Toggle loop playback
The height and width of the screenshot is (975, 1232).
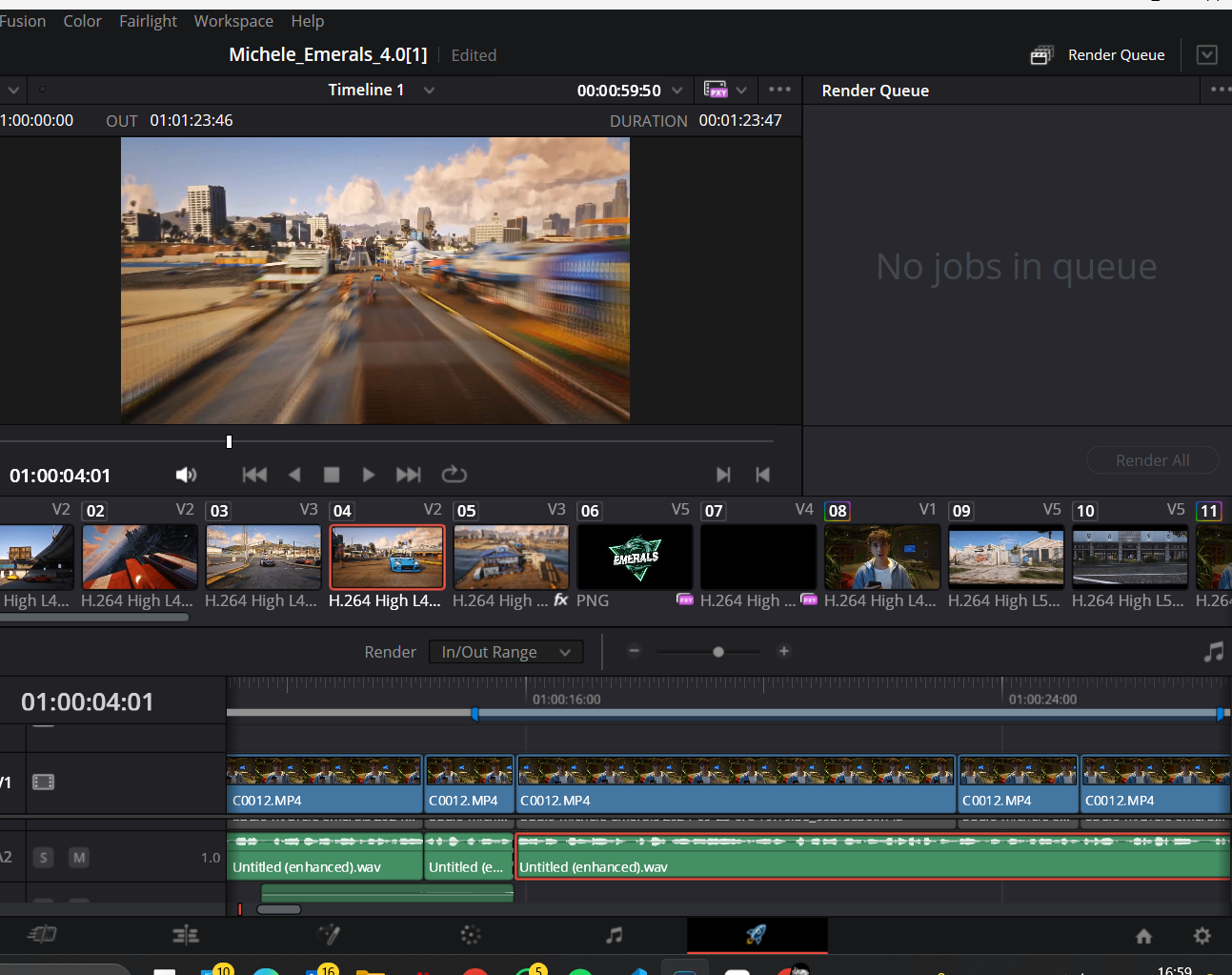(454, 474)
